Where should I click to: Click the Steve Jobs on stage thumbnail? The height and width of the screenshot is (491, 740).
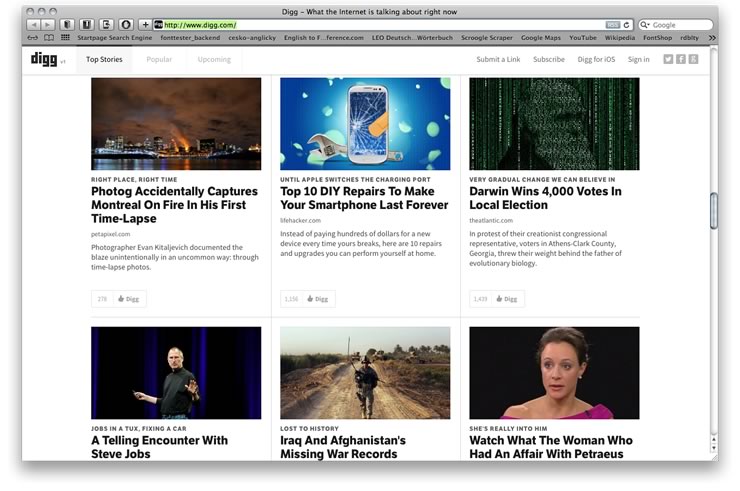176,373
